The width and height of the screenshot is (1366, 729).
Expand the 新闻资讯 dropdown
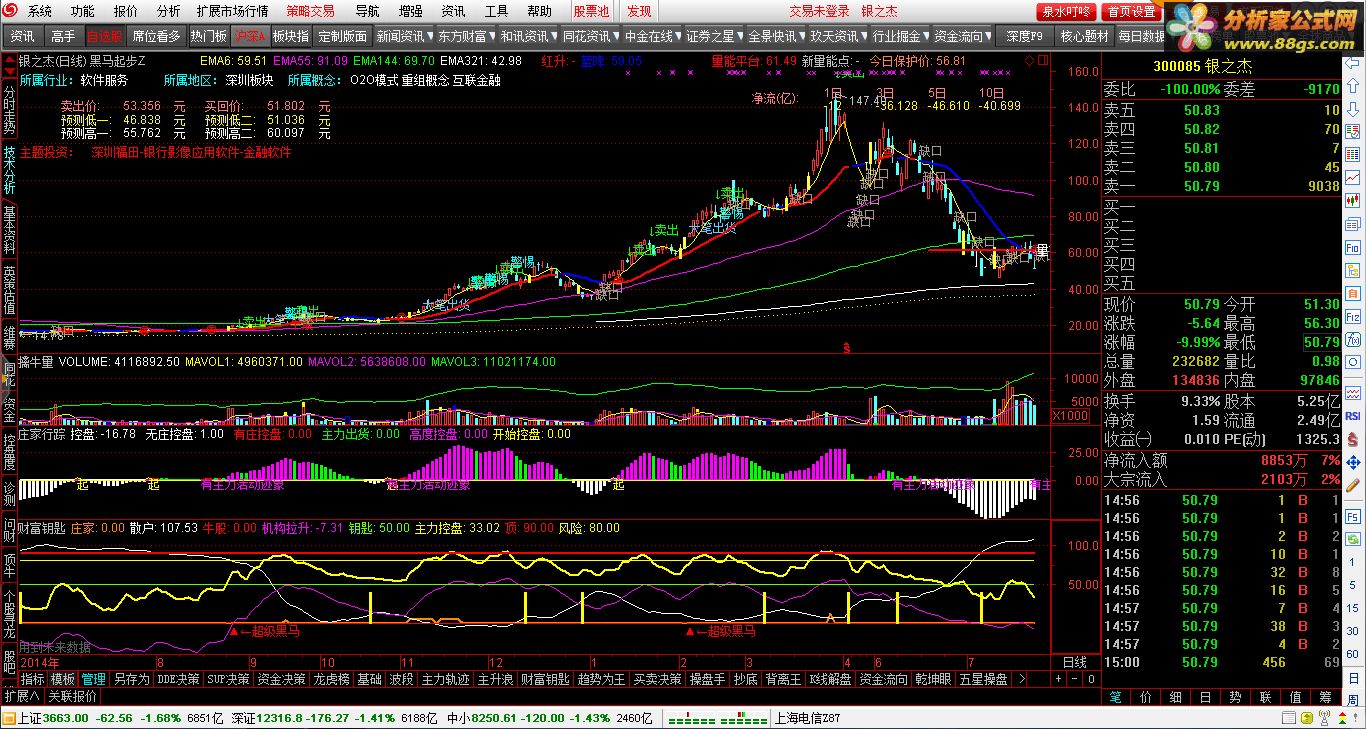pyautogui.click(x=429, y=36)
